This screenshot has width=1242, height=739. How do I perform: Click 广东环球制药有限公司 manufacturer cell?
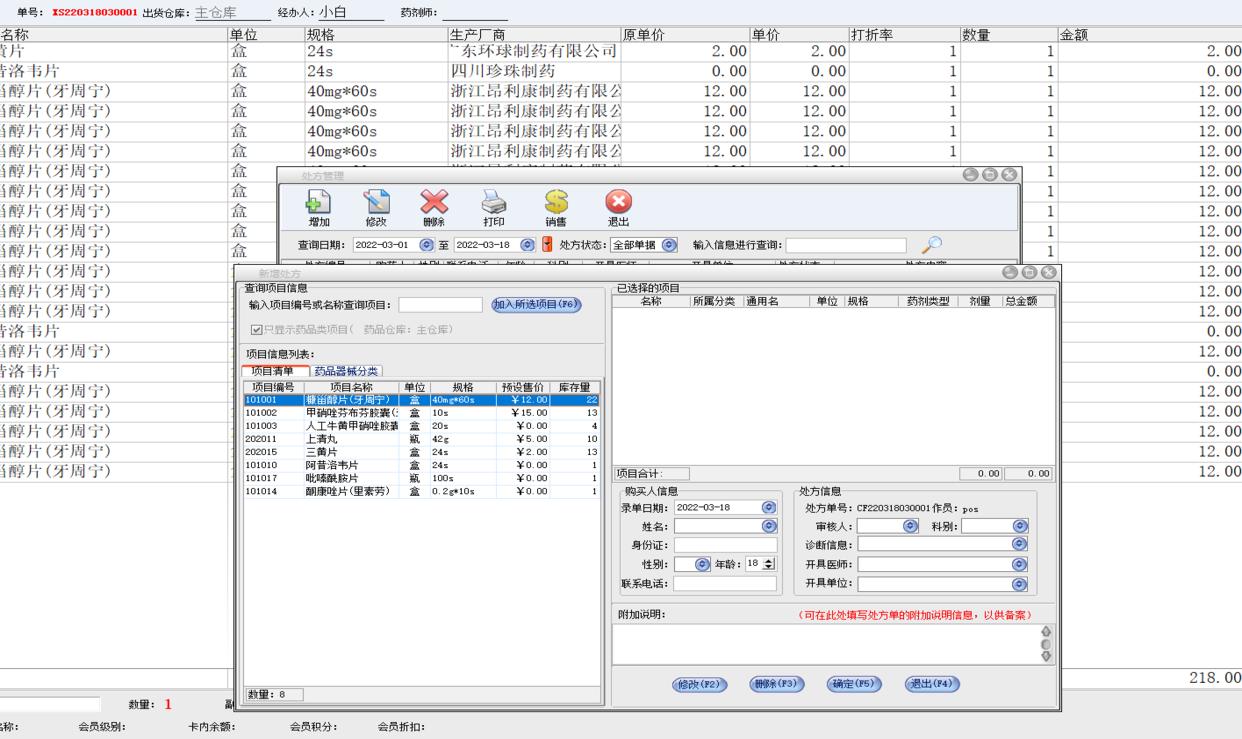point(534,51)
